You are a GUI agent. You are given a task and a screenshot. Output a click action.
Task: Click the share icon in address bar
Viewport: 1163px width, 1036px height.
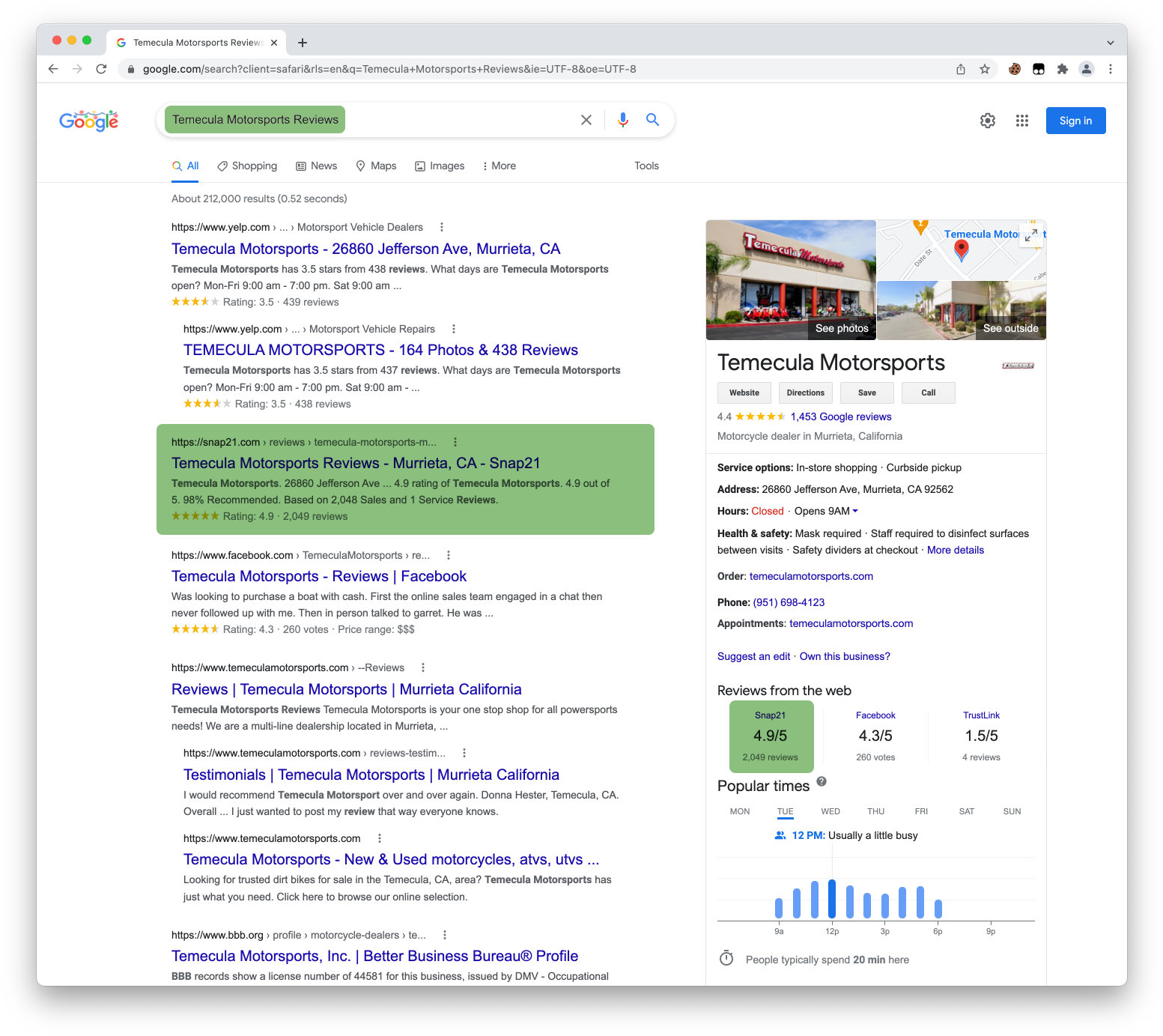961,69
